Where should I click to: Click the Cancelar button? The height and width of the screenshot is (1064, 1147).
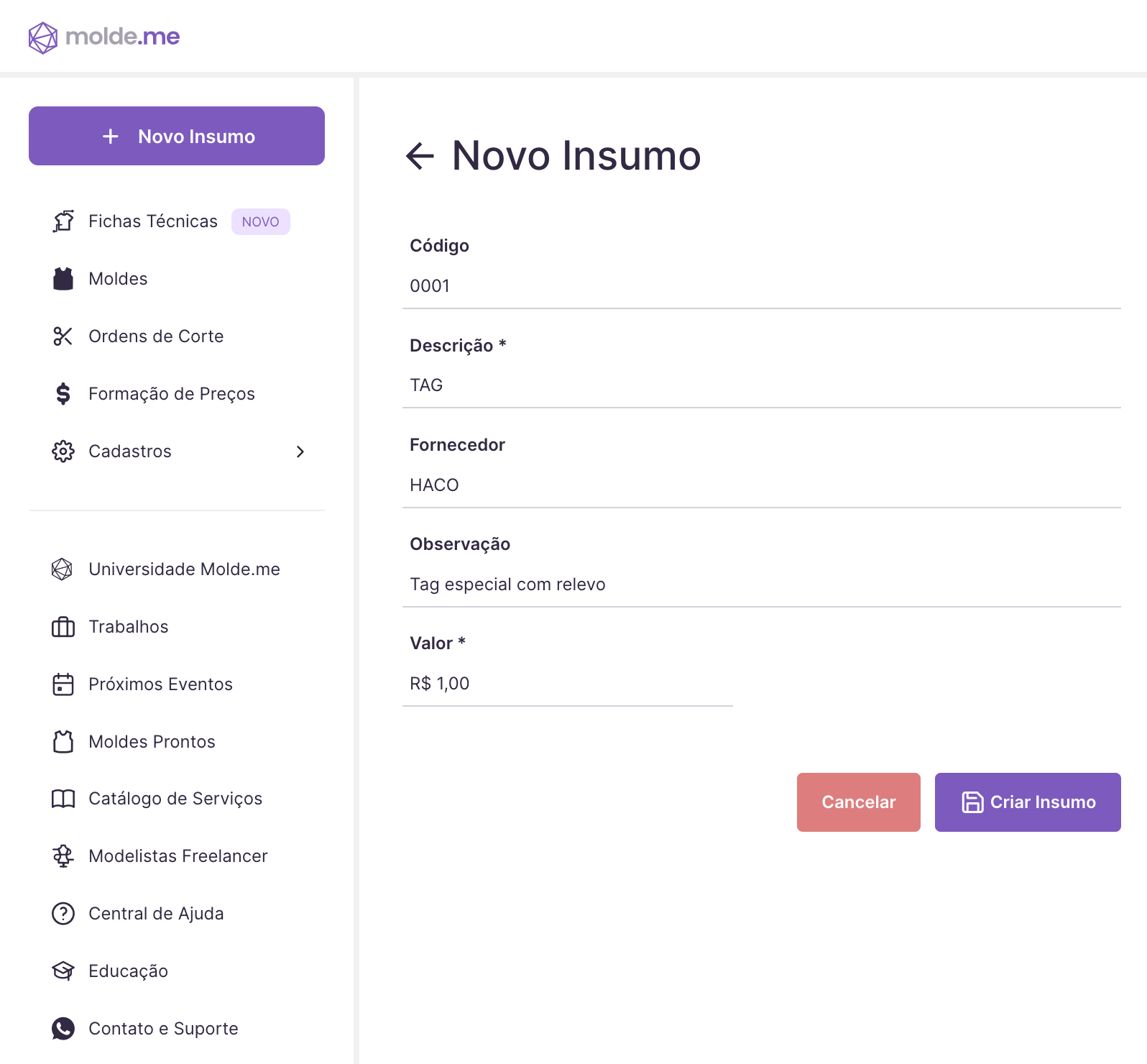coord(859,802)
